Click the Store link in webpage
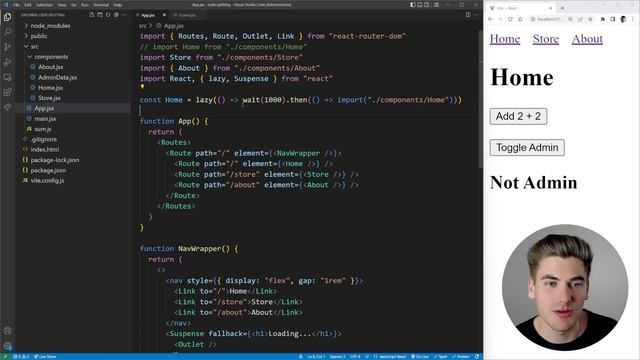640x360 pixels. [x=546, y=39]
